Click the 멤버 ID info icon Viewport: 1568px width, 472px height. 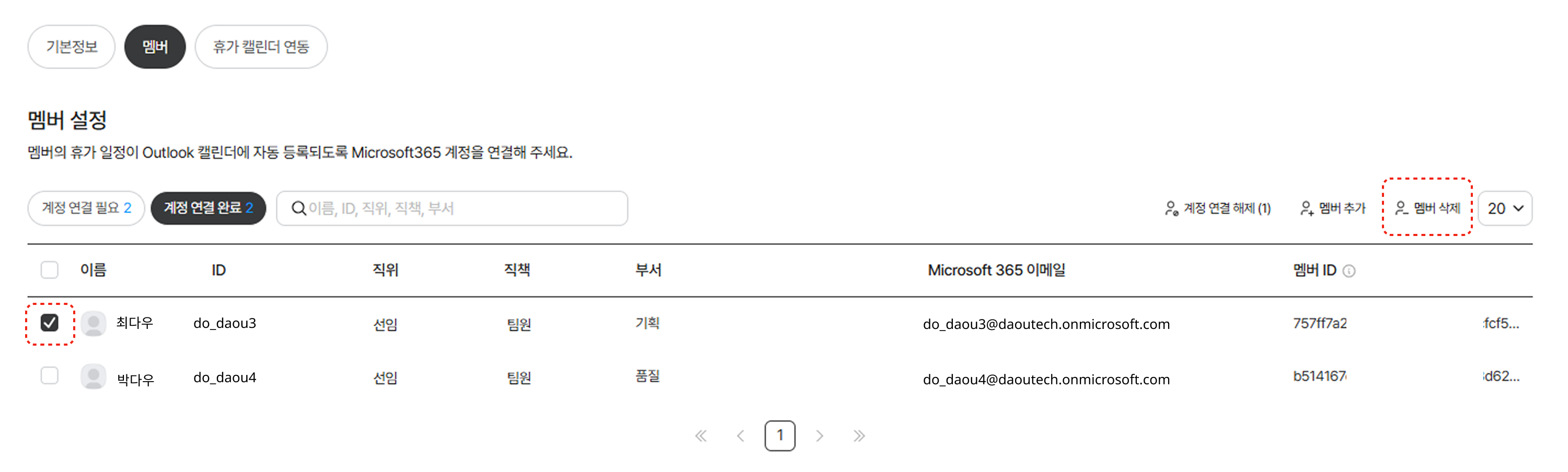tap(1349, 272)
